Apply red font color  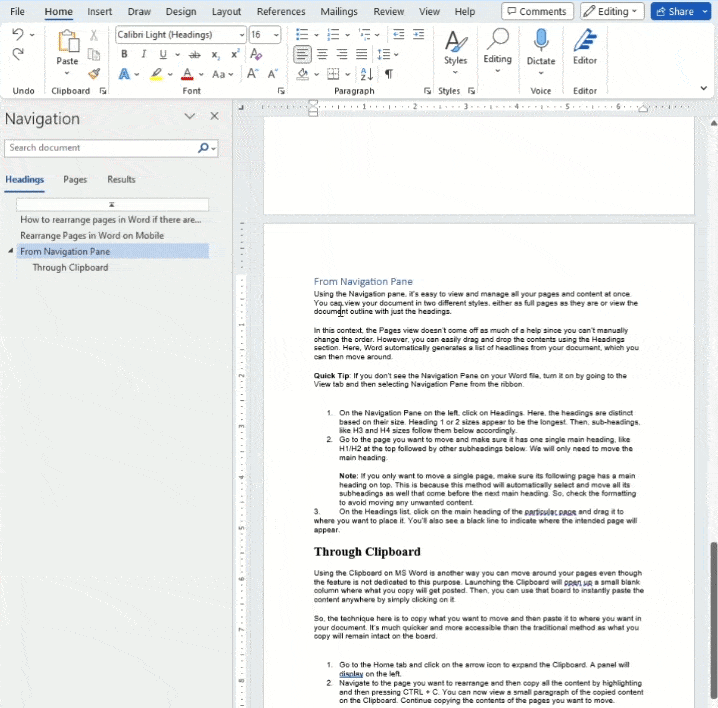point(187,74)
